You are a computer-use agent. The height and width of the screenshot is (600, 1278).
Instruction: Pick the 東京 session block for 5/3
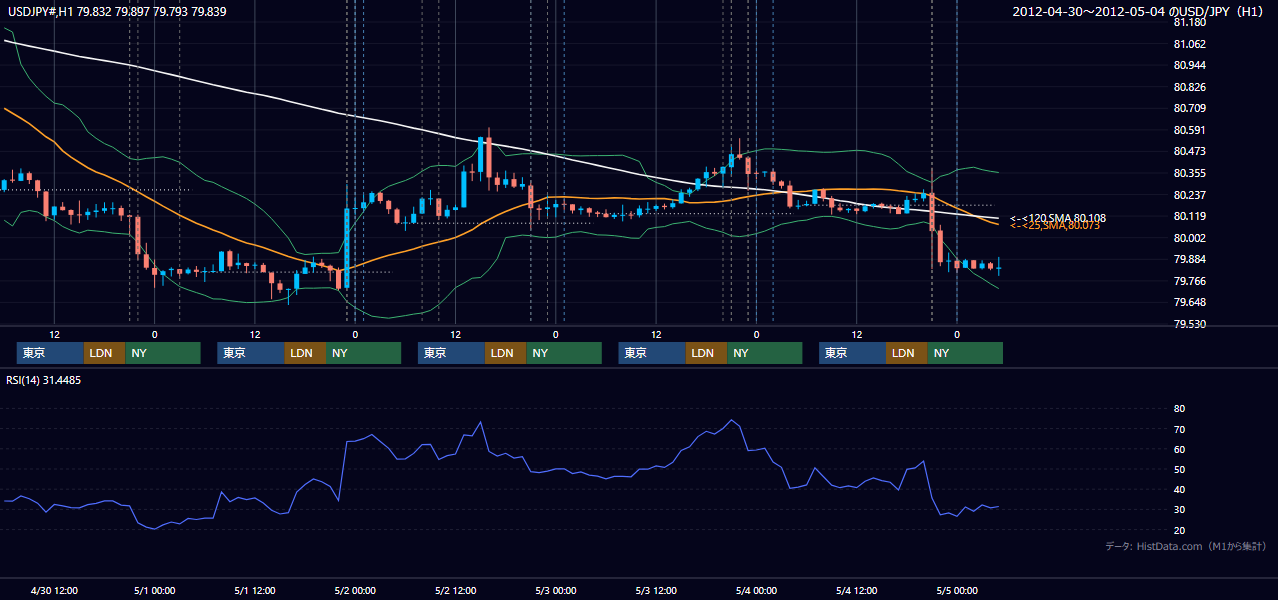click(x=652, y=353)
